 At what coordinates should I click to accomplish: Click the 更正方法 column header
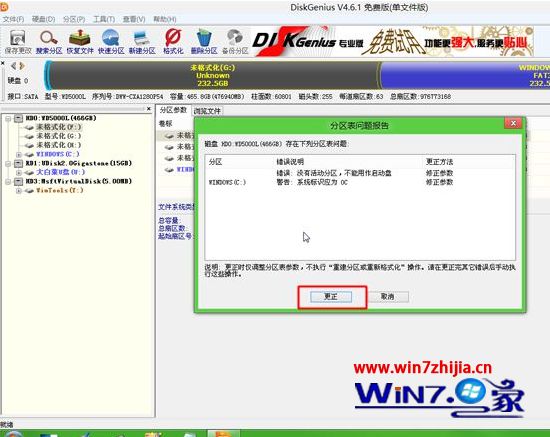pyautogui.click(x=439, y=162)
